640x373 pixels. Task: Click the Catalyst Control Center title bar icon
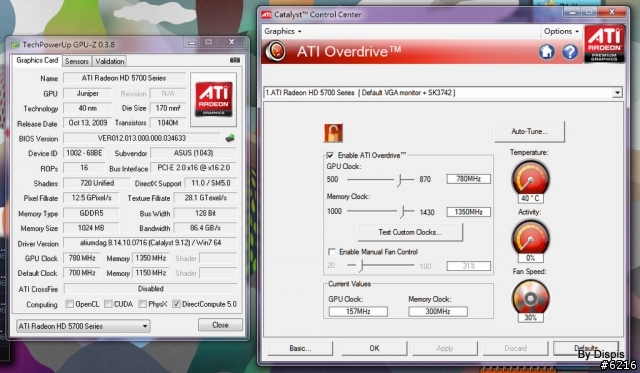(266, 15)
